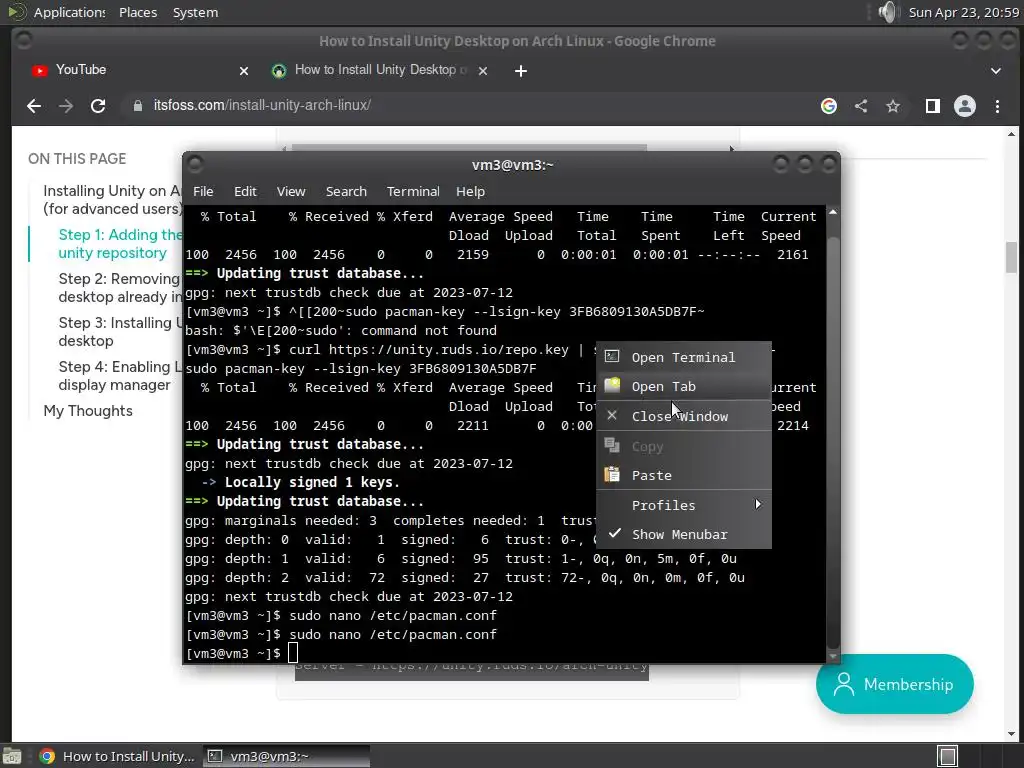Open Chrome side panel icon

pos(933,106)
